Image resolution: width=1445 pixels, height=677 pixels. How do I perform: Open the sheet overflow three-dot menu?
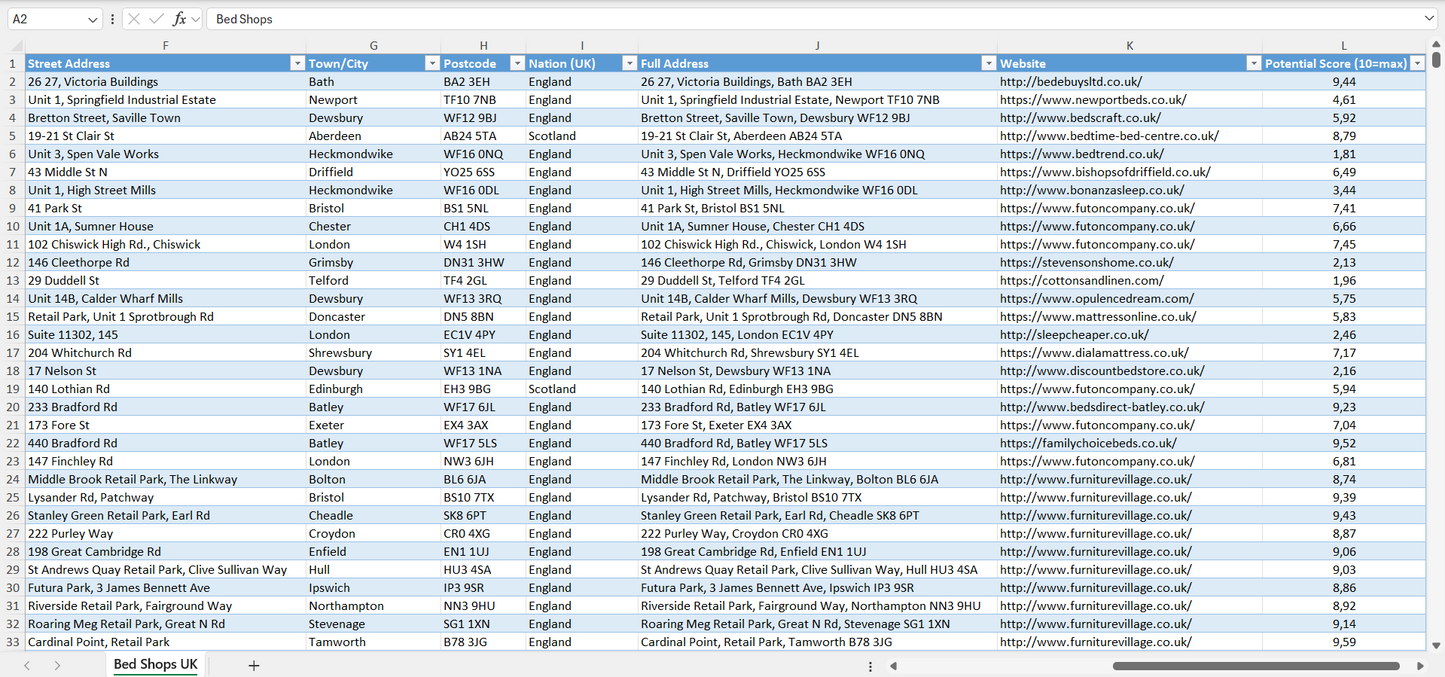click(870, 665)
